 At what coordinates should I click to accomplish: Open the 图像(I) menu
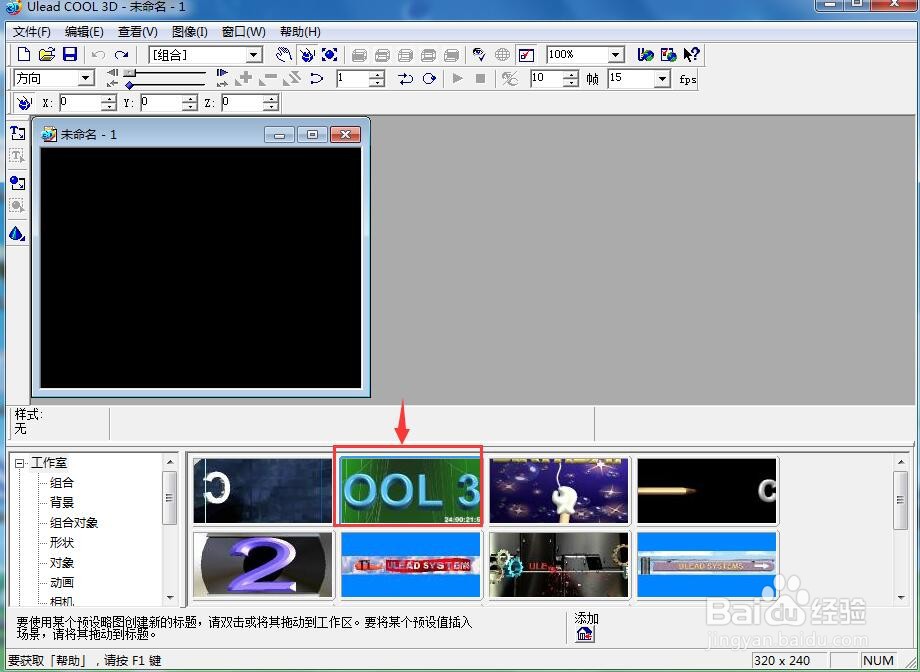pos(190,32)
